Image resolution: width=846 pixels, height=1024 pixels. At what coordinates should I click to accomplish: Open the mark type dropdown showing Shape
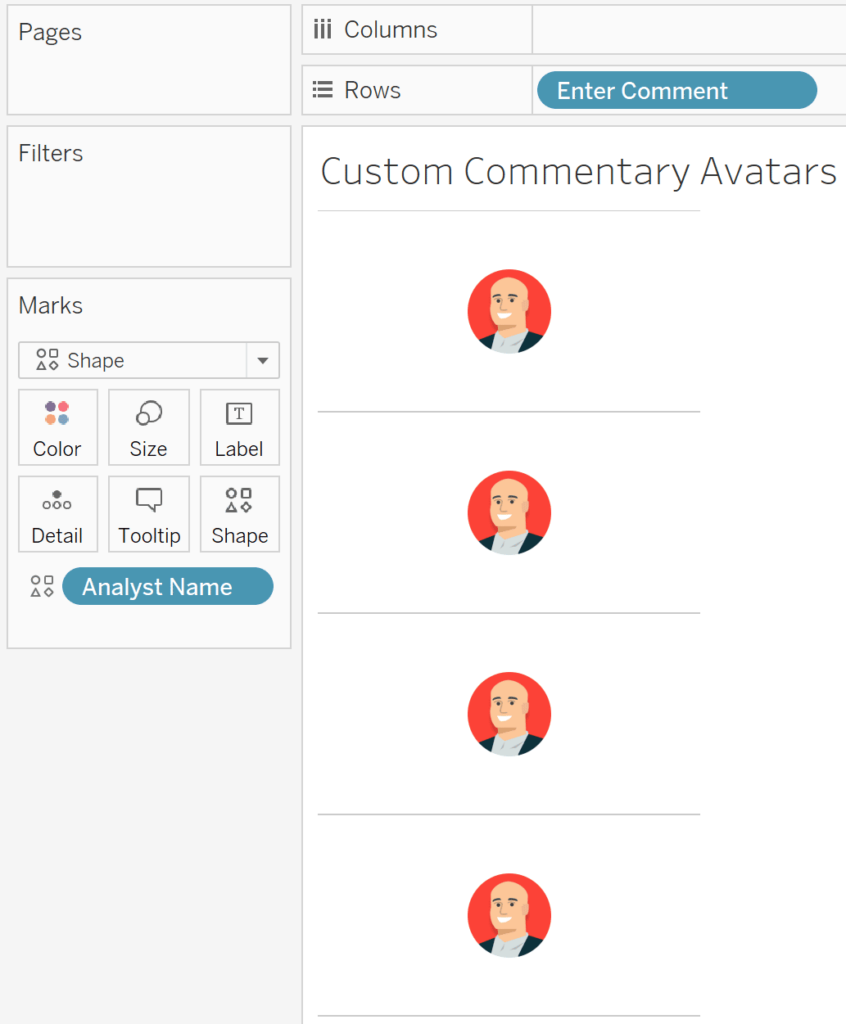(264, 360)
